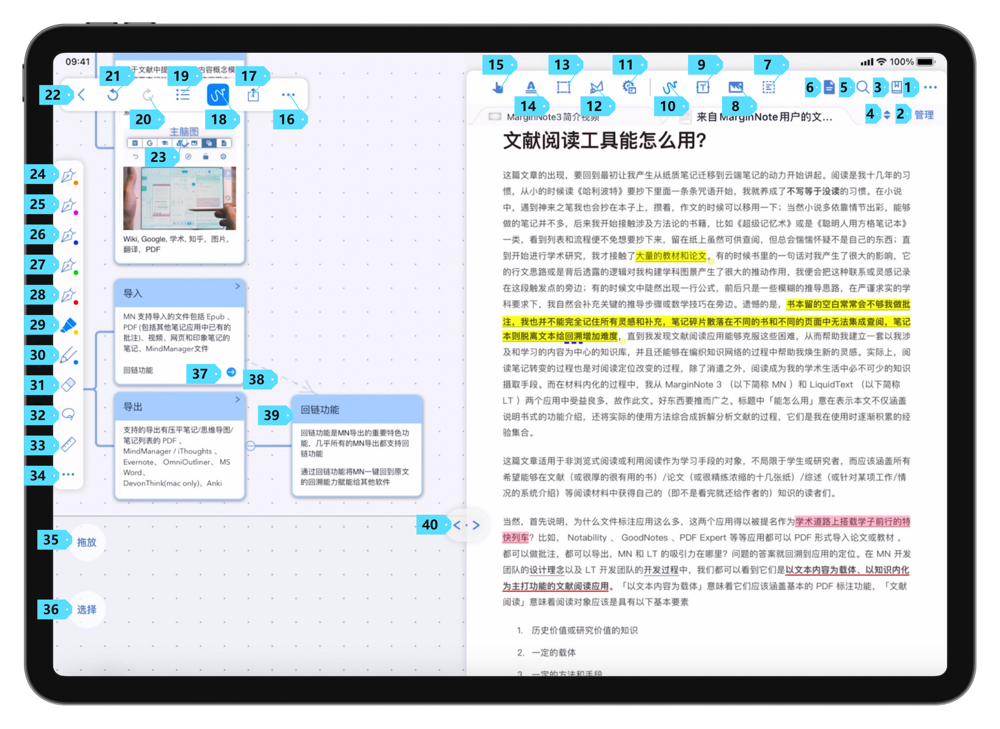Switch to 来自MarginNote用户的文… tab
The width and height of the screenshot is (1000, 729).
[x=764, y=117]
